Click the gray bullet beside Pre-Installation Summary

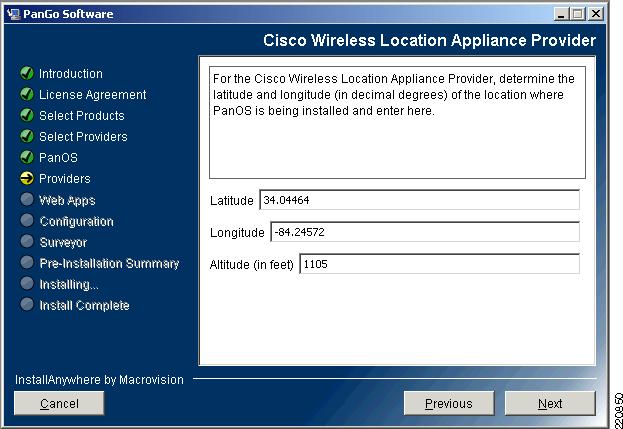(27, 262)
